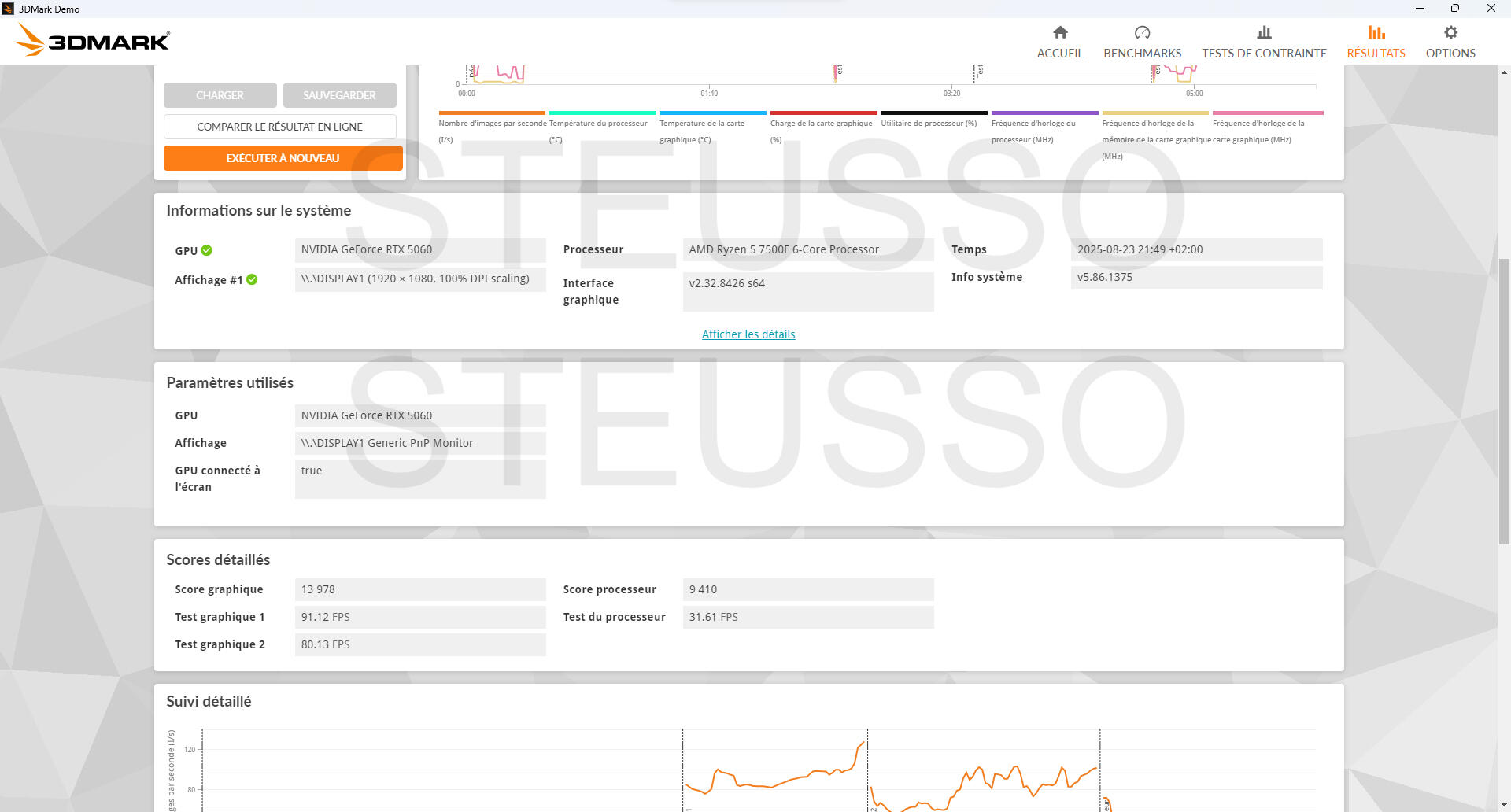Click the vertical scrollbar thumb
The width and height of the screenshot is (1511, 812).
click(1504, 401)
